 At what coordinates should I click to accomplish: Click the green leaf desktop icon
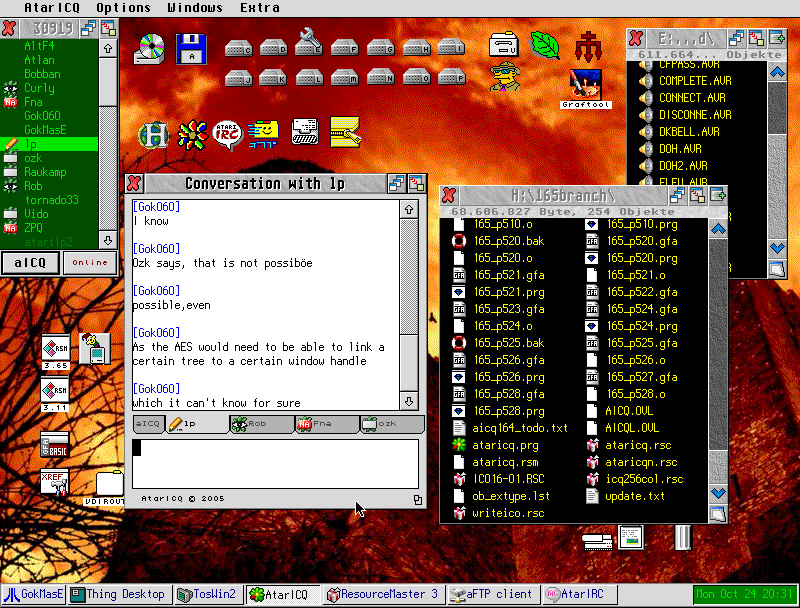pyautogui.click(x=545, y=45)
